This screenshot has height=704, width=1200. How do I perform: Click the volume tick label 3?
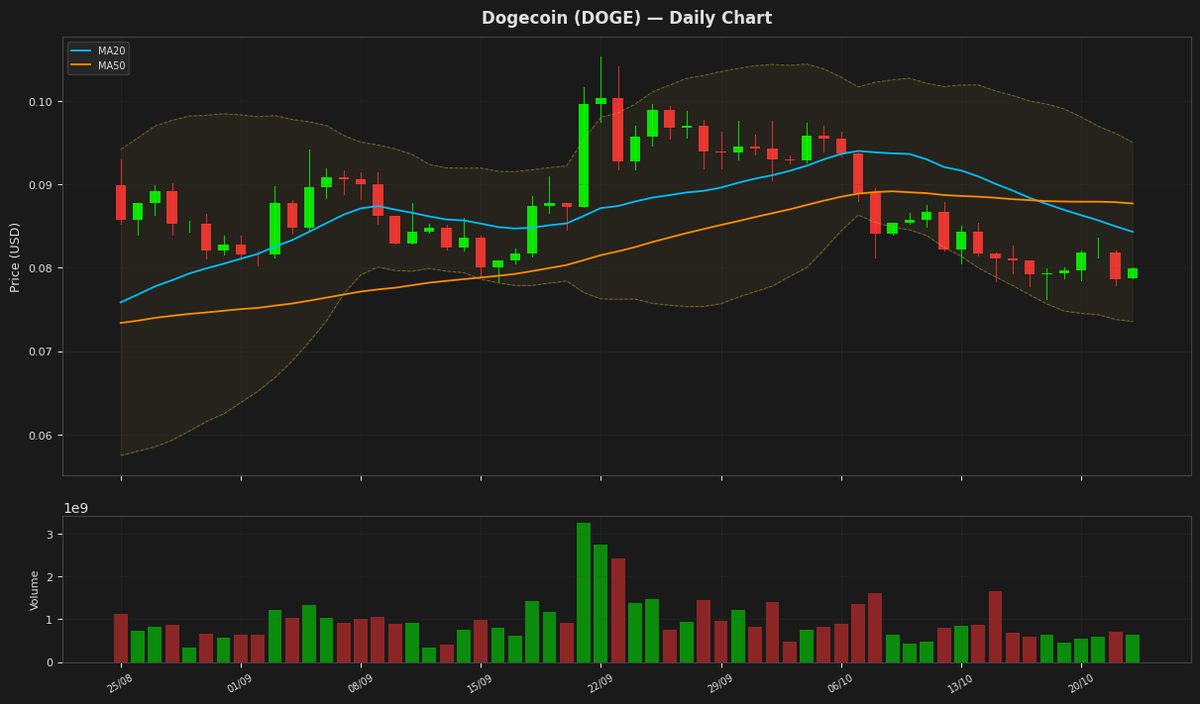51,535
